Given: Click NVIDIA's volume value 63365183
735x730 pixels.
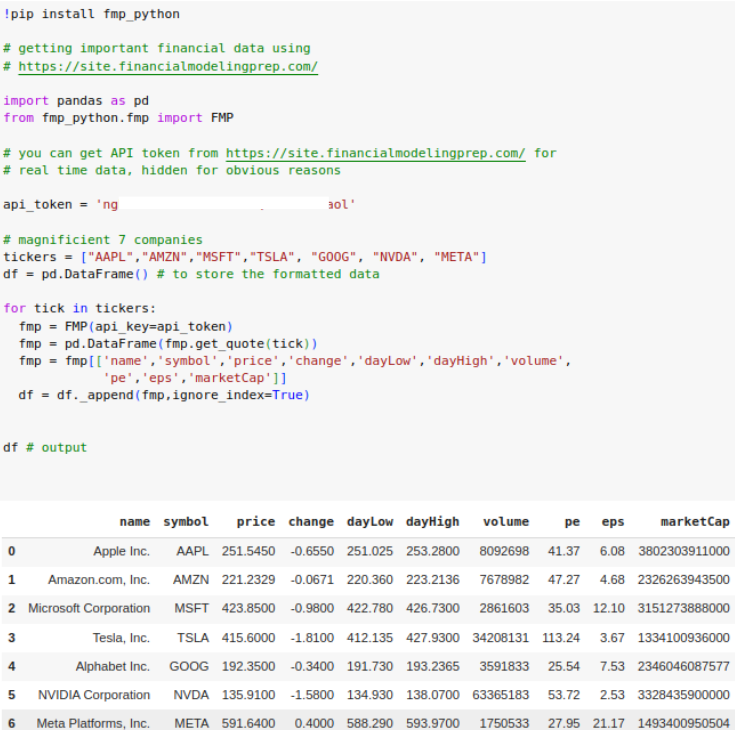Looking at the screenshot, I should coord(501,695).
